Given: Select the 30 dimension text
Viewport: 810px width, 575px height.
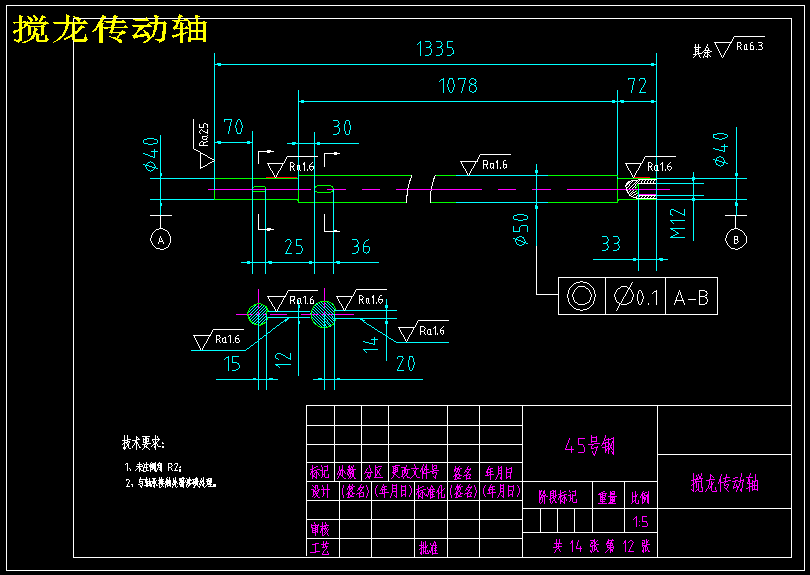Looking at the screenshot, I should [x=341, y=128].
